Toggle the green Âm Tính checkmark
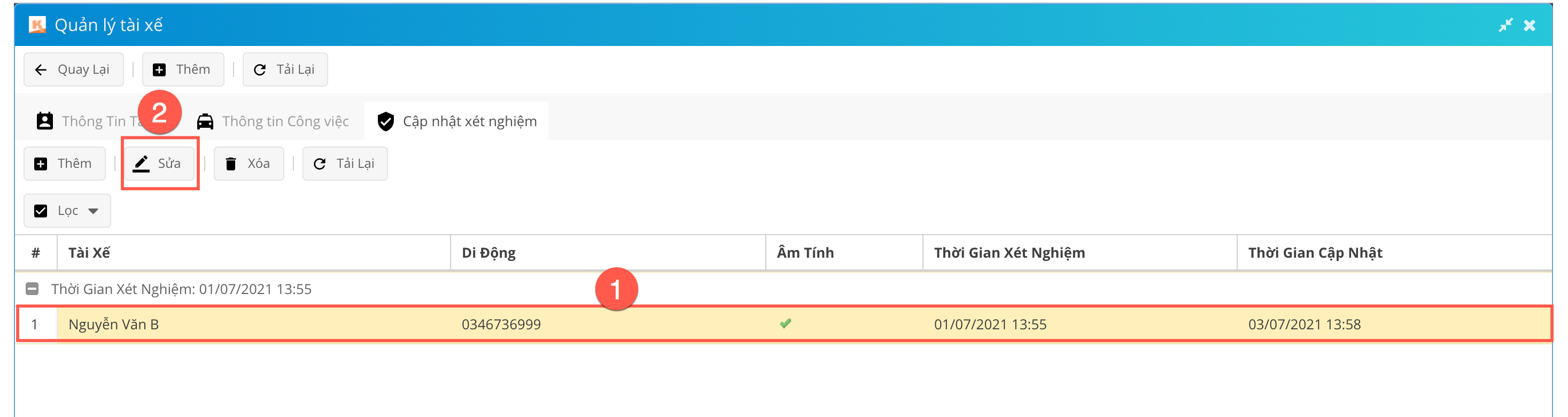The image size is (1568, 417). click(785, 324)
